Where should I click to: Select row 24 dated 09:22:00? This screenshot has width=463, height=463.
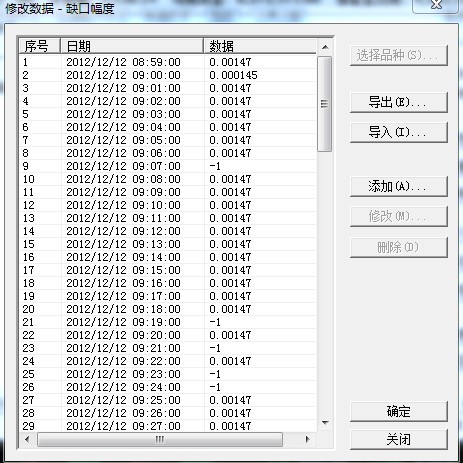click(168, 361)
